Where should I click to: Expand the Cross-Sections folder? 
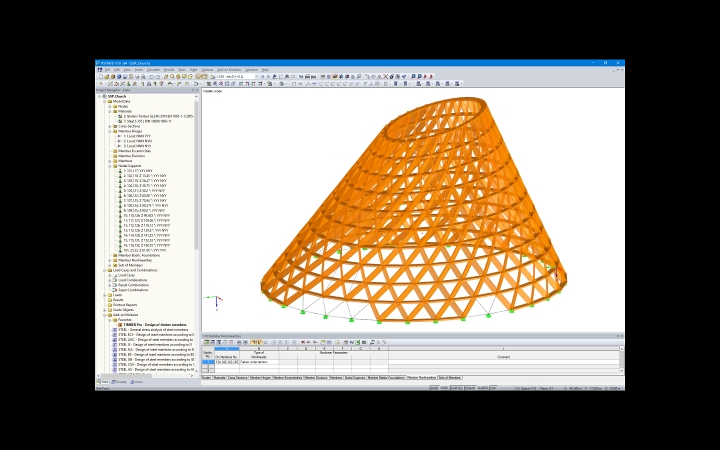tap(110, 126)
